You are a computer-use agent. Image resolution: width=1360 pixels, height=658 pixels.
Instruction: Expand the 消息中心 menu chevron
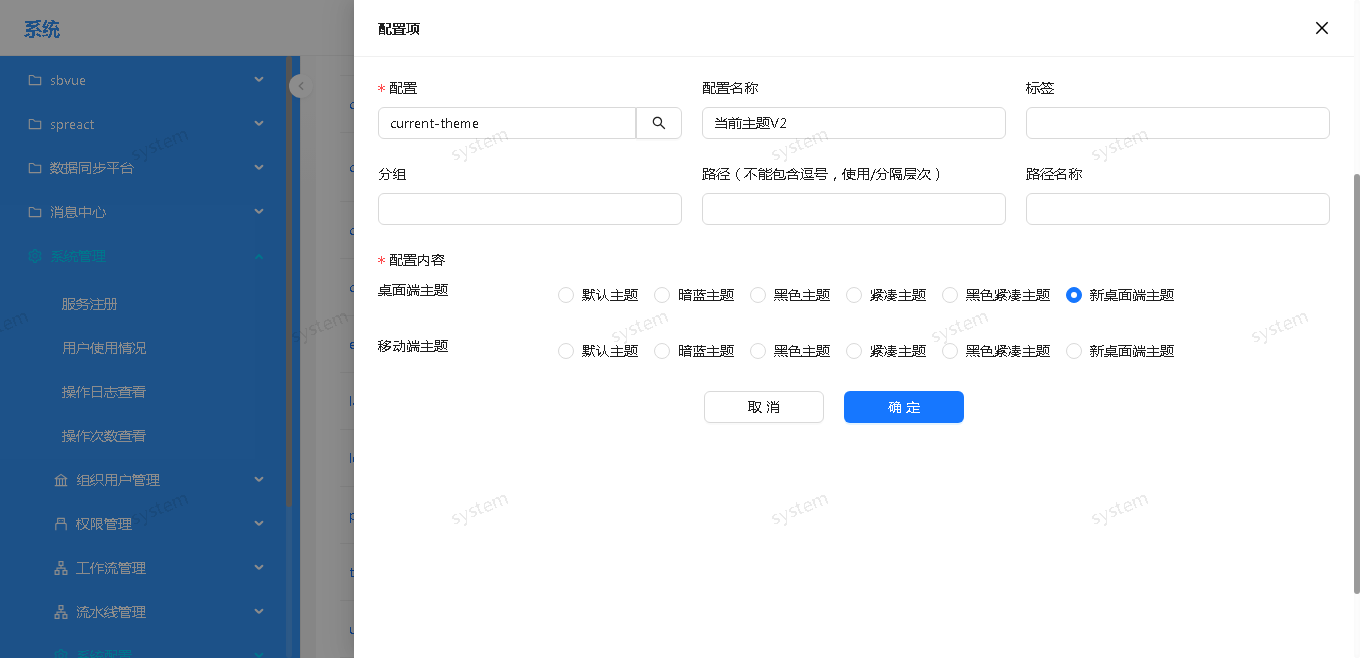(259, 212)
